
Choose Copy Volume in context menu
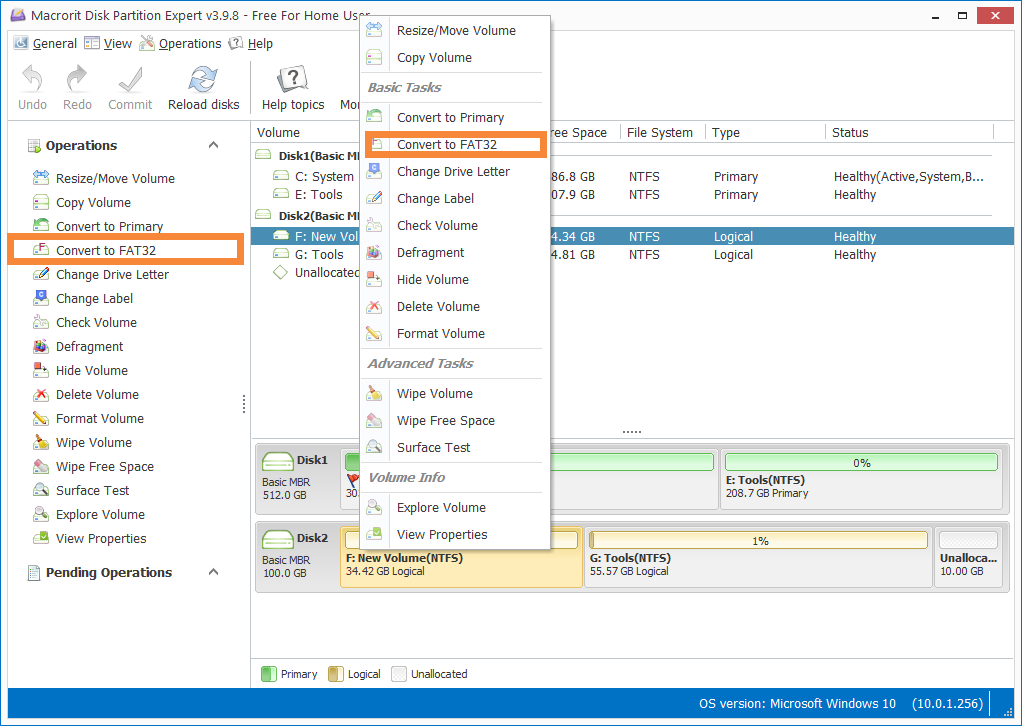tap(456, 57)
